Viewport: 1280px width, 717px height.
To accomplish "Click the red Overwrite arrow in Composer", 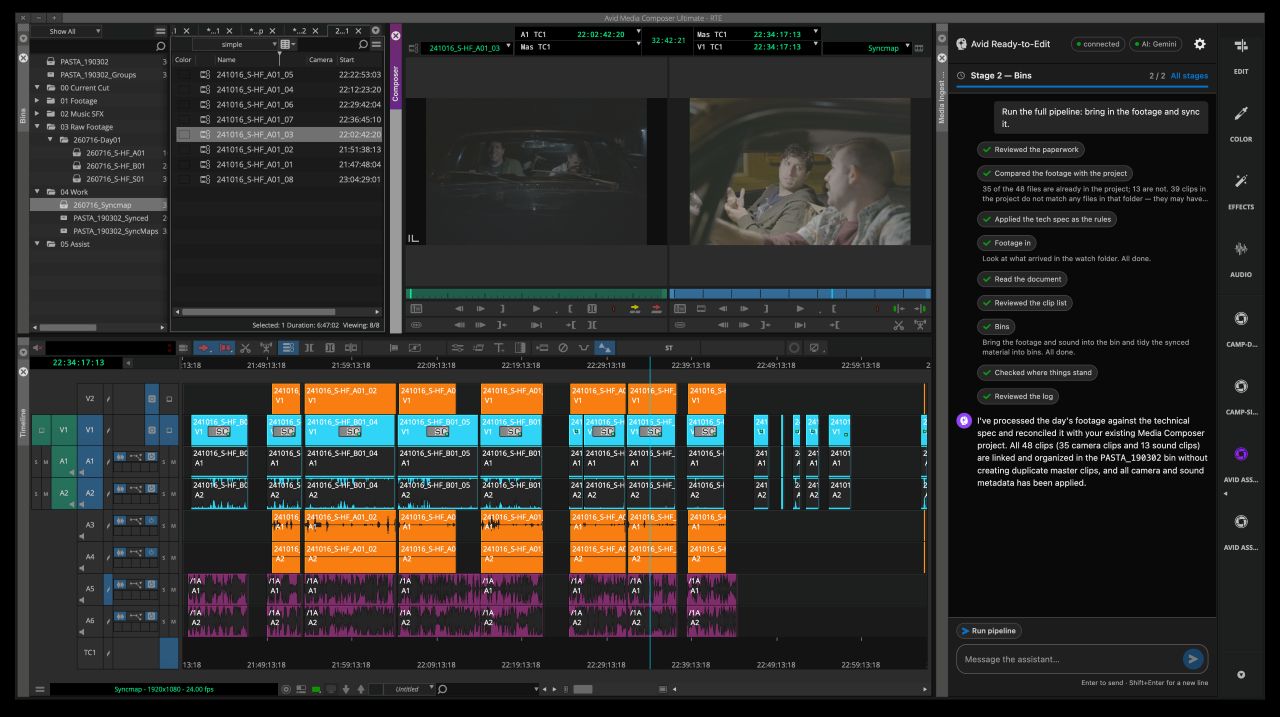I will tap(657, 308).
